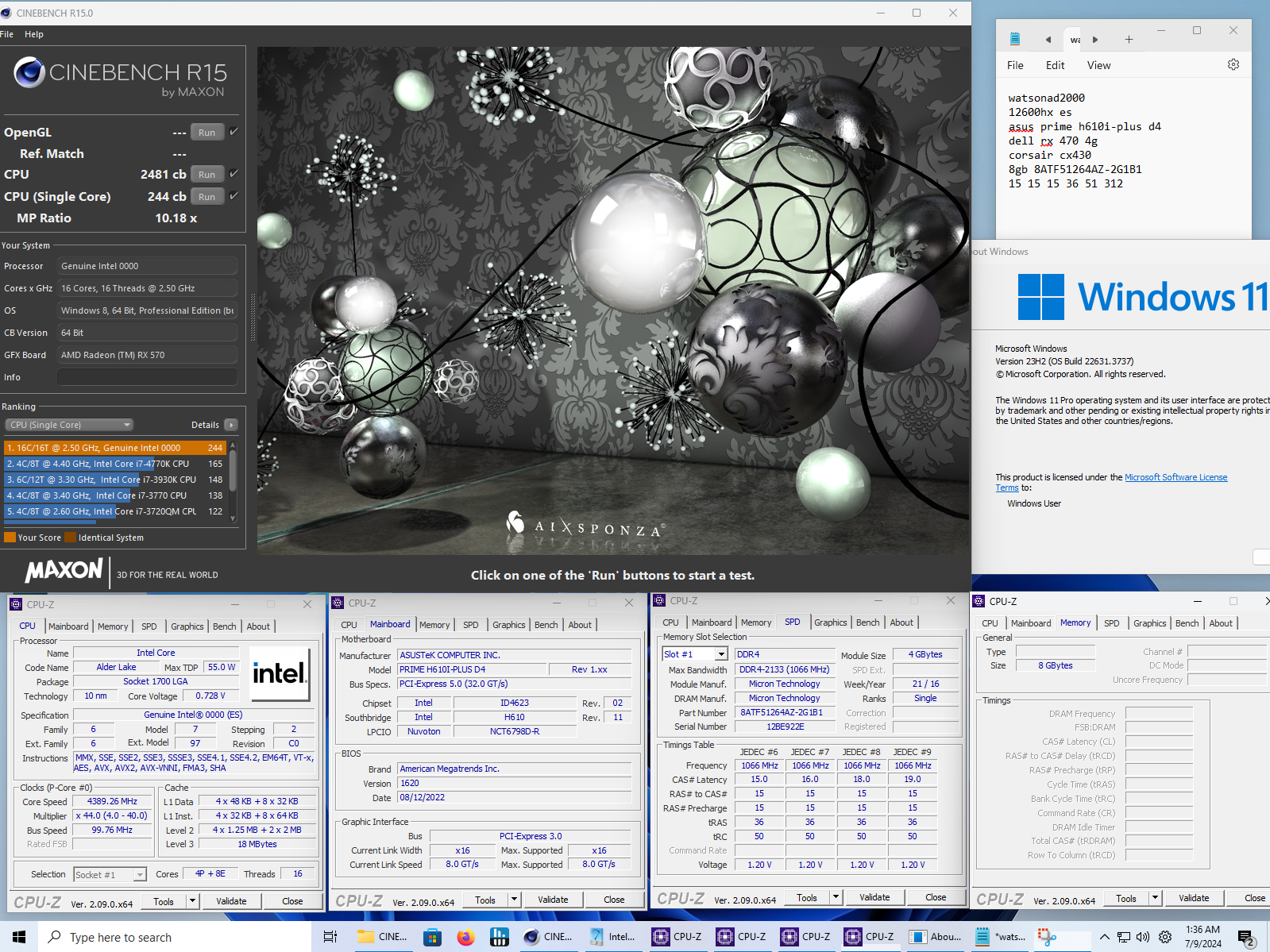Viewport: 1270px width, 952px height.
Task: Click the Info input field in Cinebench
Action: (148, 377)
